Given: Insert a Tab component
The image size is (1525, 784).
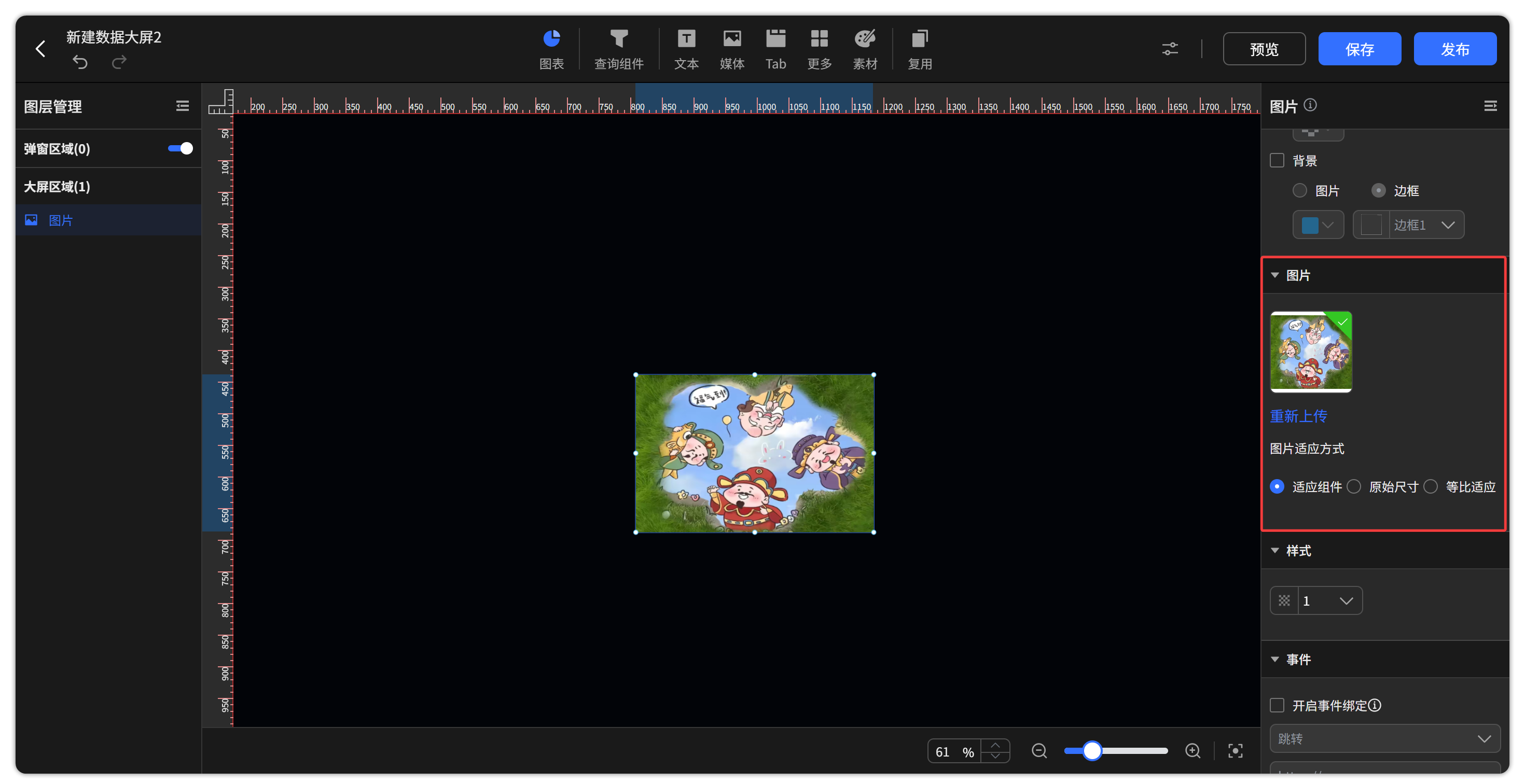Looking at the screenshot, I should (x=775, y=49).
